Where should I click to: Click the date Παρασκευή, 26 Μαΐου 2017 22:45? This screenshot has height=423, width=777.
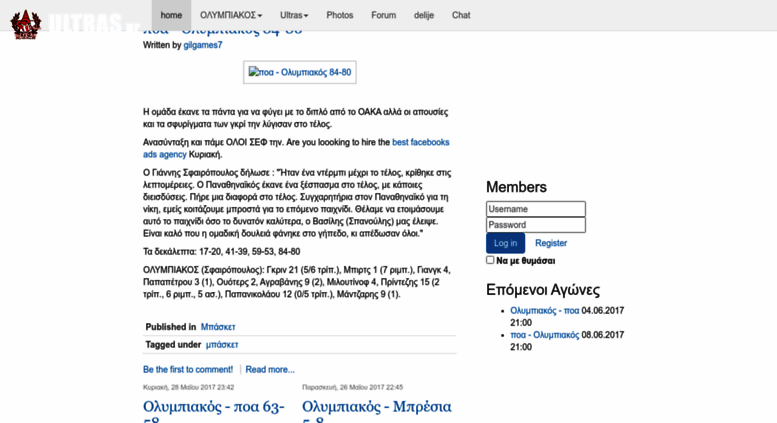[352, 387]
